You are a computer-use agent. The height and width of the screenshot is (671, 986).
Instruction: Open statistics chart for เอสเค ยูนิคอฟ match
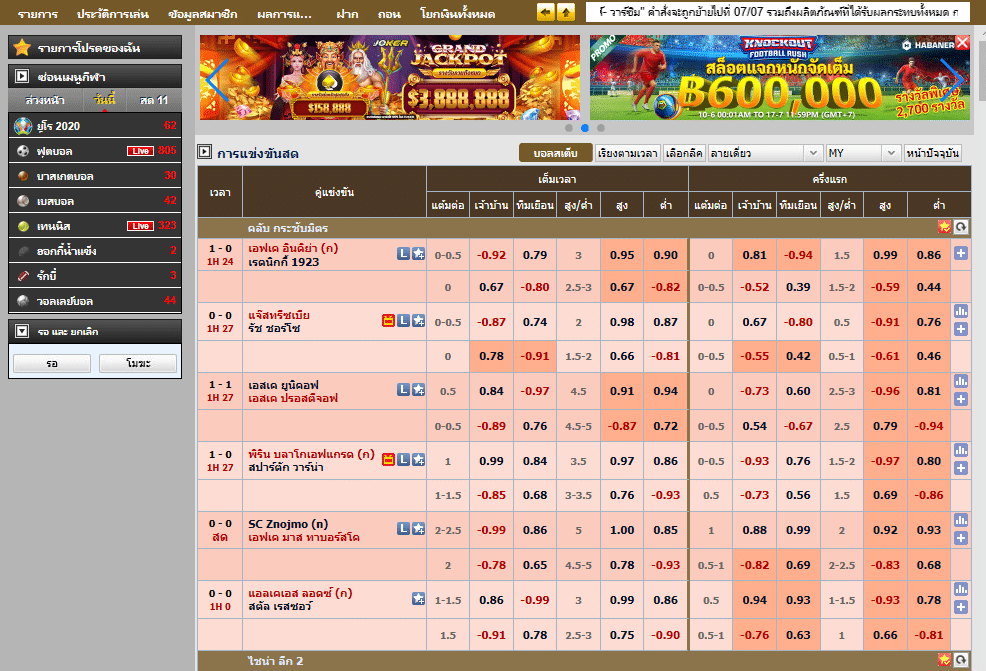pyautogui.click(x=961, y=380)
